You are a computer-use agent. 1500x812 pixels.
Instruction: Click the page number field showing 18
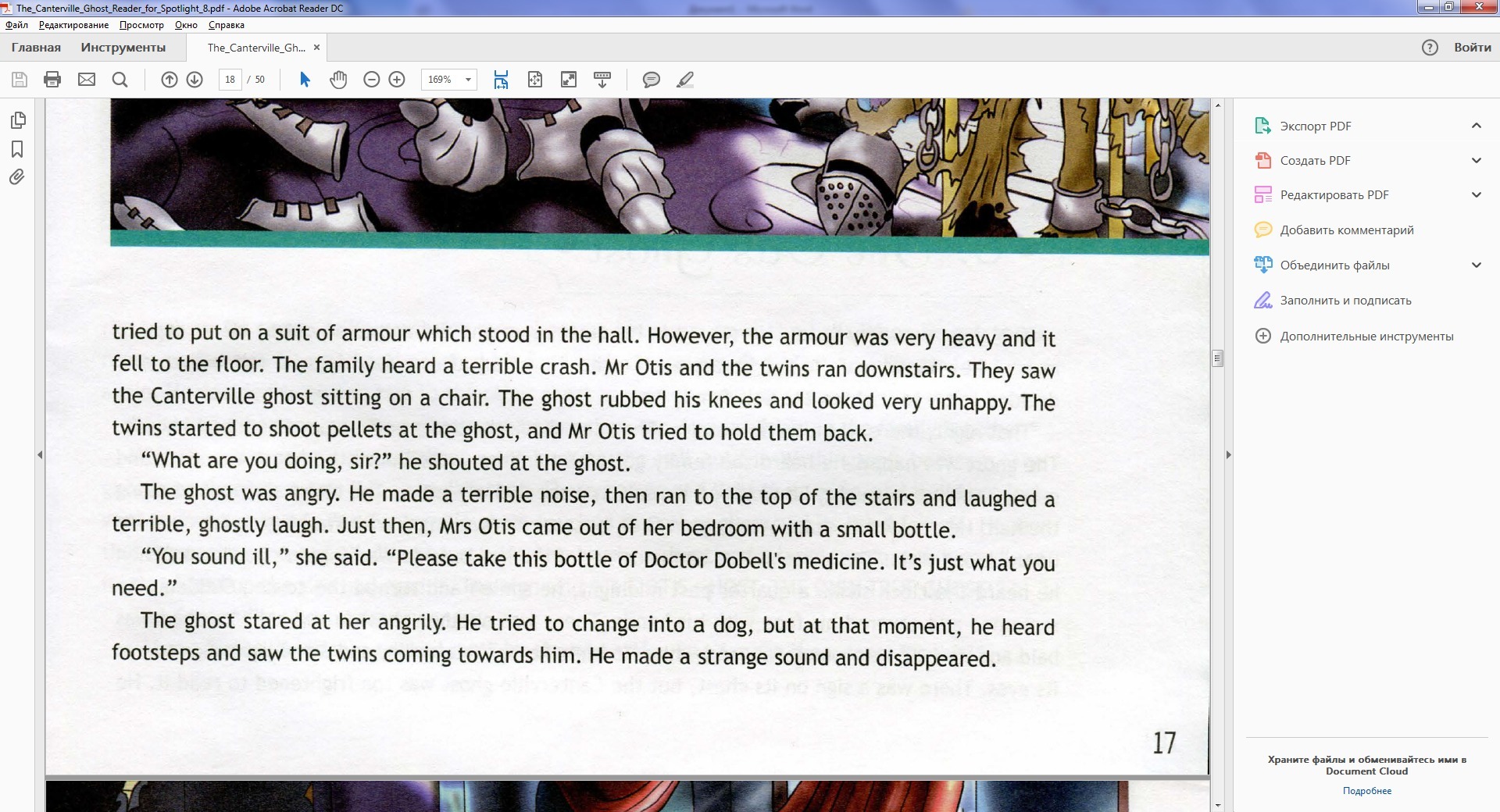230,80
